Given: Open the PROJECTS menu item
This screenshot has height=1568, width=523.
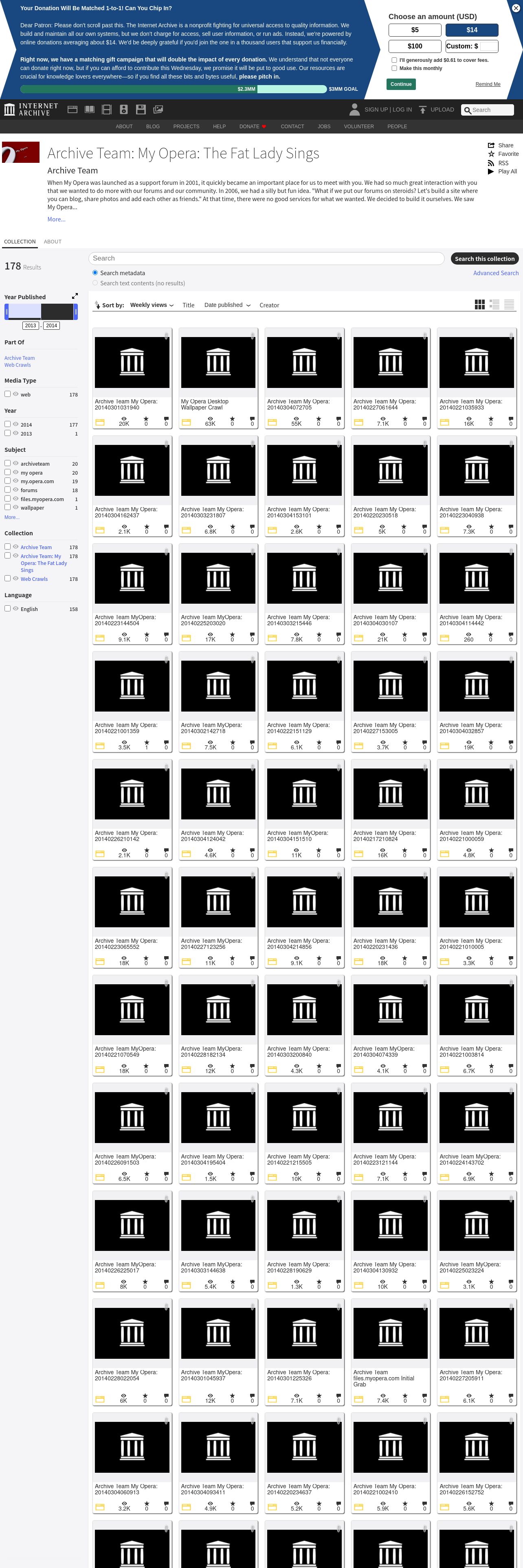Looking at the screenshot, I should click(x=186, y=127).
